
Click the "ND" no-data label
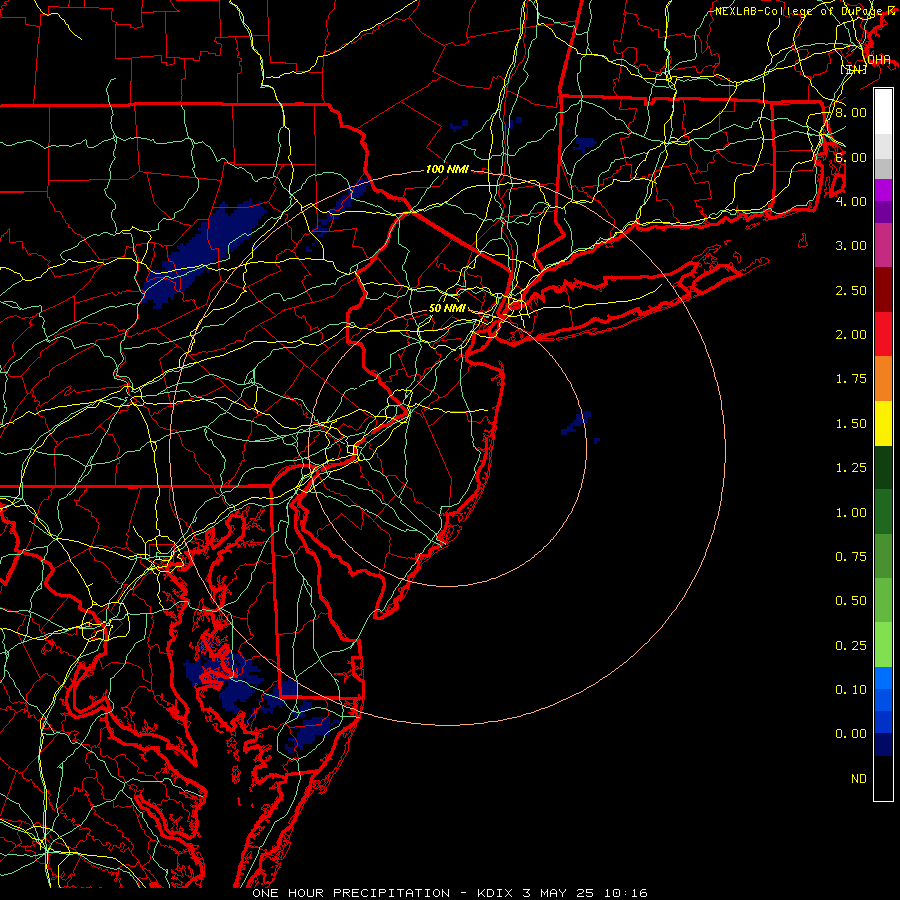pos(859,779)
